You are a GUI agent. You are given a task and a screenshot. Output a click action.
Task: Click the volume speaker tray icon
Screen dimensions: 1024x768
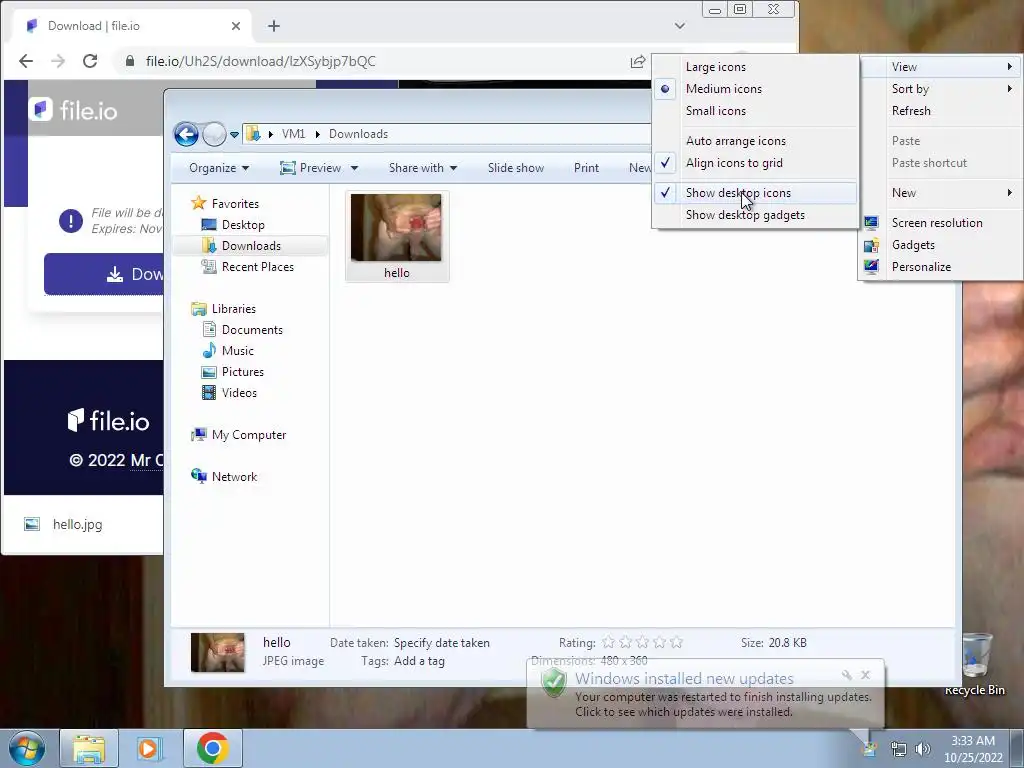[x=923, y=749]
